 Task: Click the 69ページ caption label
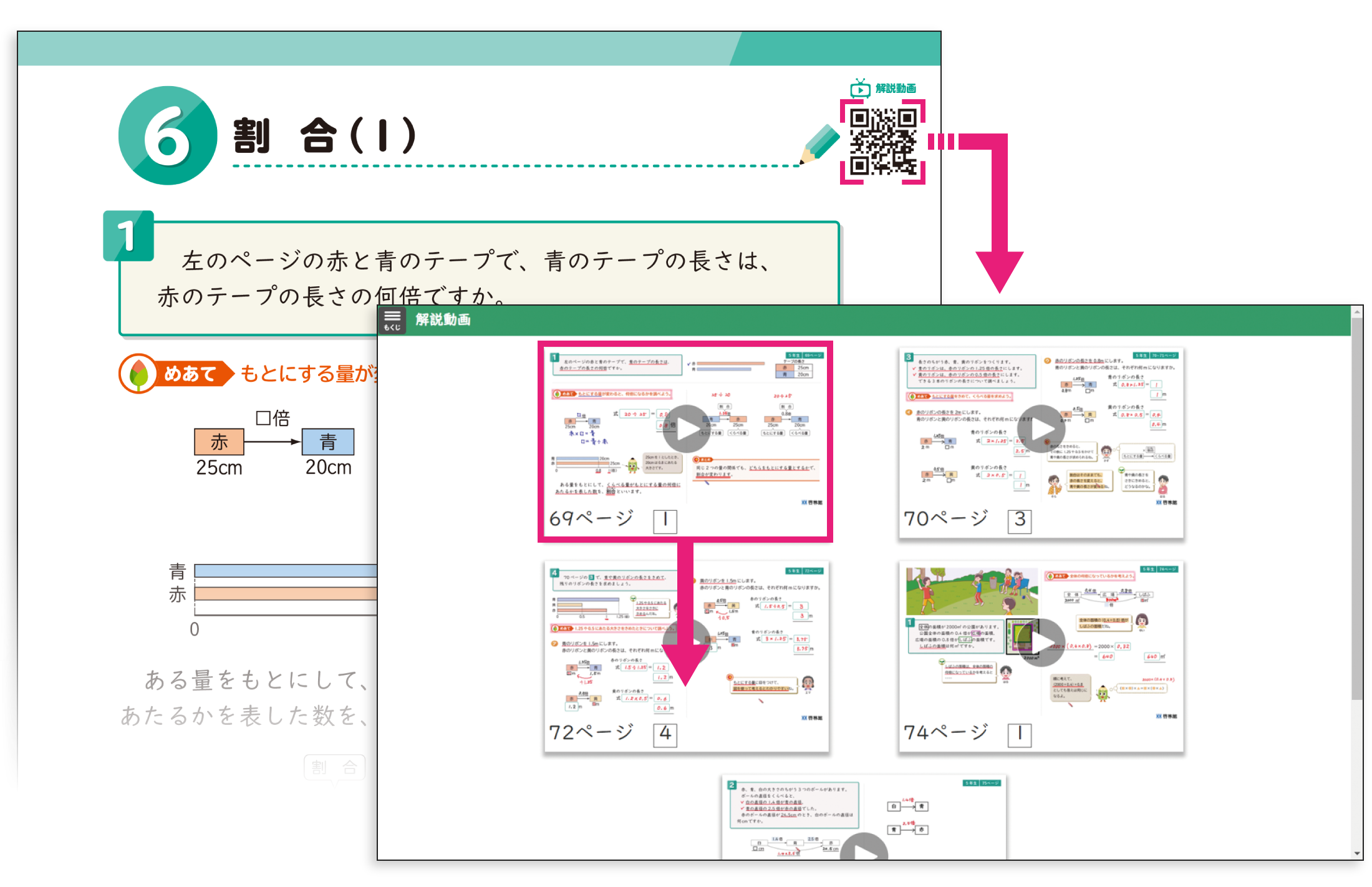(591, 518)
